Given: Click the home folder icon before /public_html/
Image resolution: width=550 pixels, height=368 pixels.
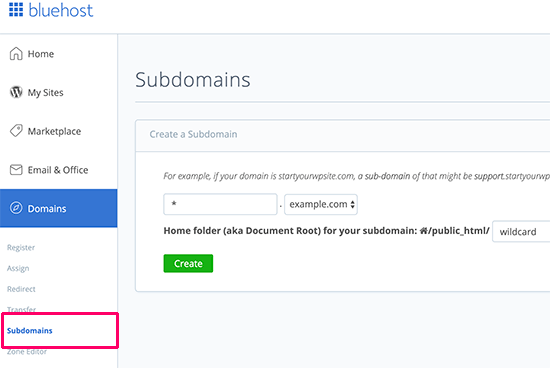Looking at the screenshot, I should point(424,230).
